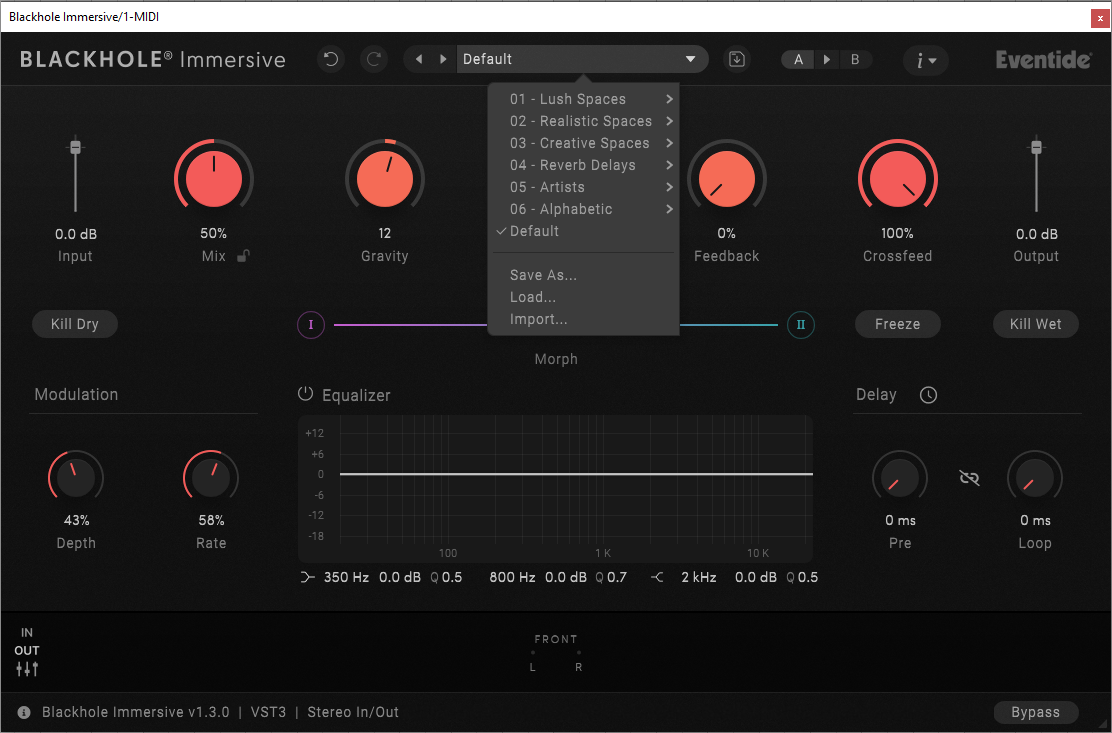Toggle the Freeze button

[897, 324]
